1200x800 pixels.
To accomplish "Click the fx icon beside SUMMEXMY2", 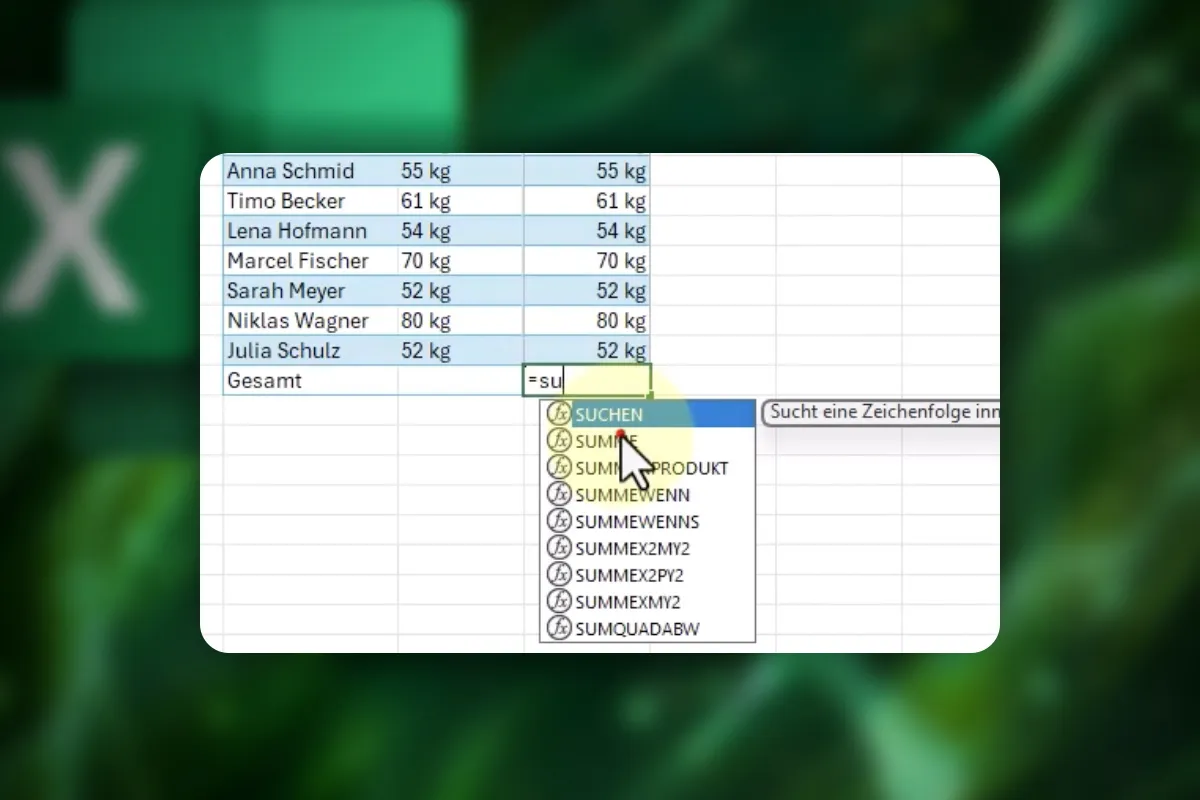I will coord(559,602).
